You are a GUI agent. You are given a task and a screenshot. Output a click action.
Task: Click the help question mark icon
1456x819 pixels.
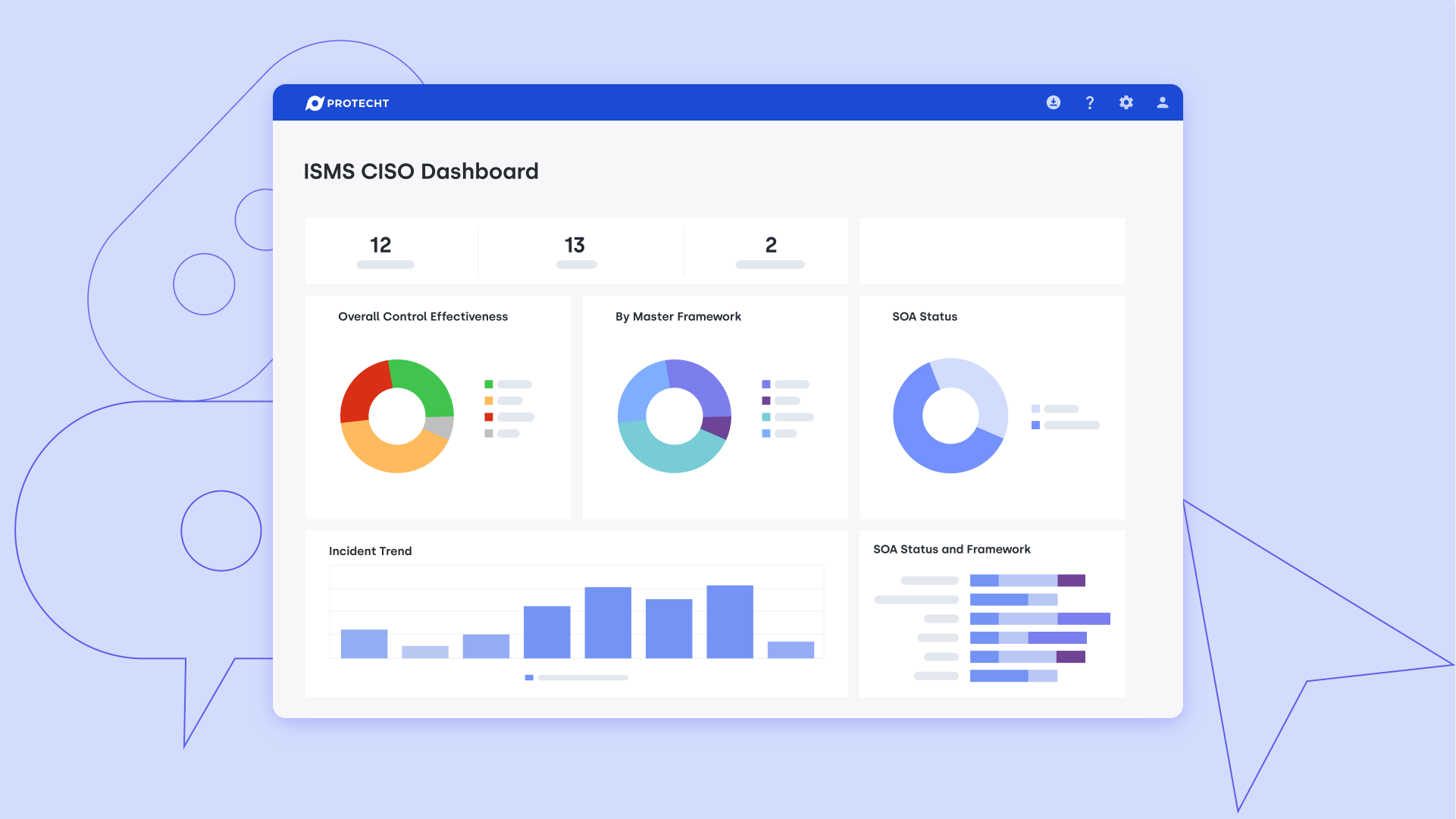[x=1089, y=102]
